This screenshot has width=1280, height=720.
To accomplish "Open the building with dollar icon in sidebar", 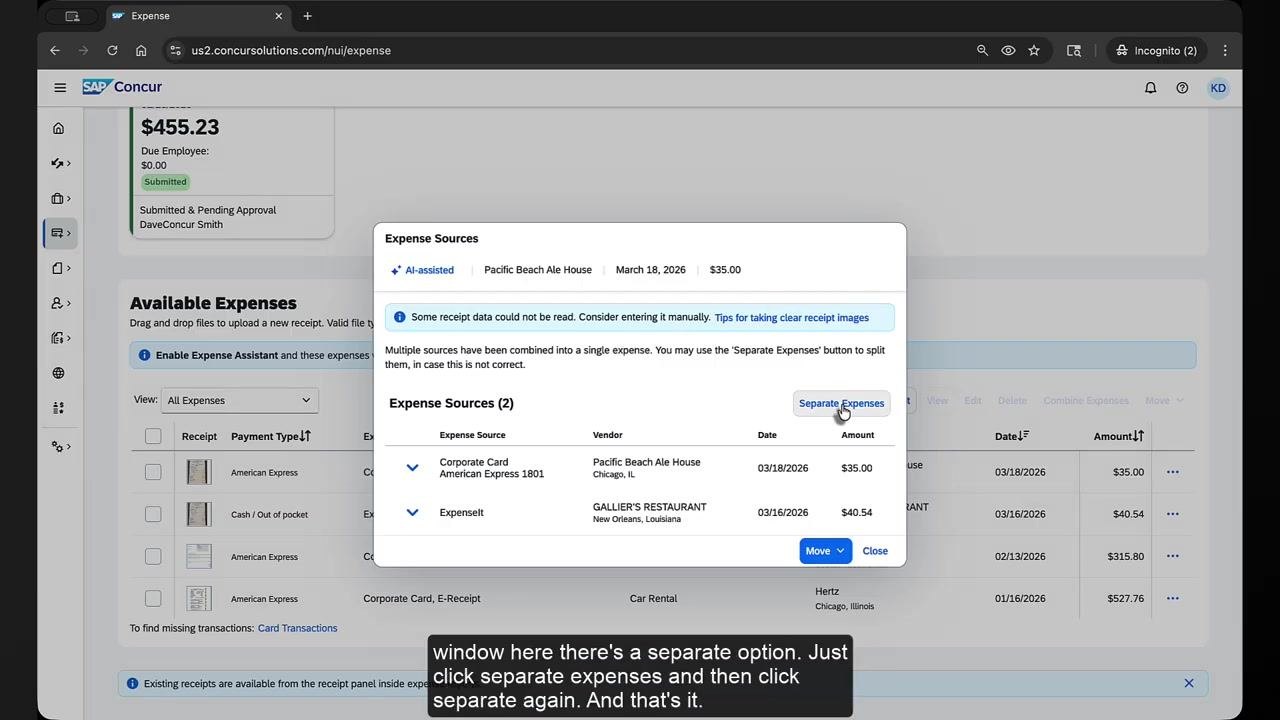I will pos(58,338).
